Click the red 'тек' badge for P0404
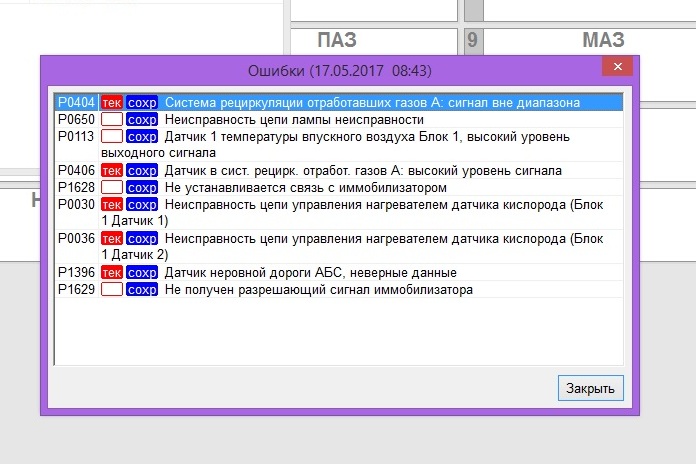 click(112, 102)
